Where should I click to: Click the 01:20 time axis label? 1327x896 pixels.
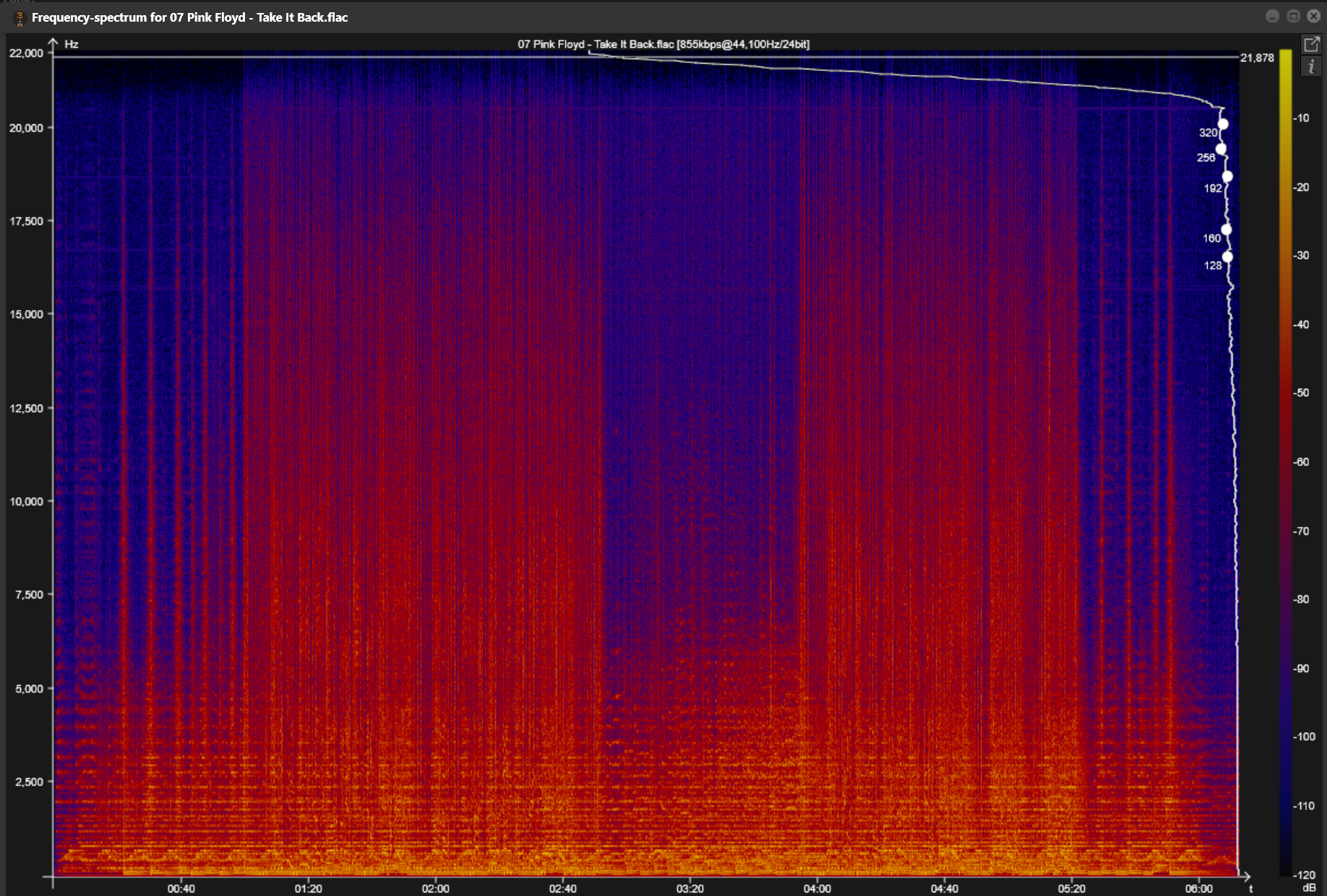click(308, 889)
